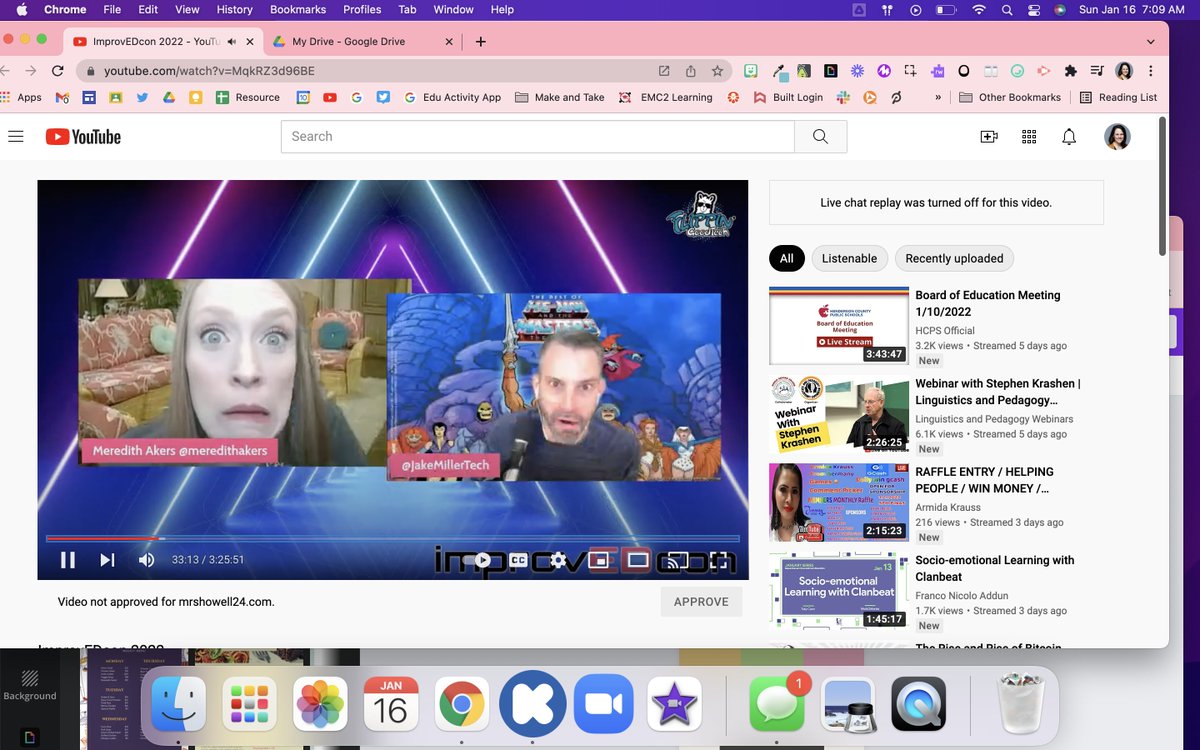Open the Resource bookmark
The width and height of the screenshot is (1200, 750).
pos(248,97)
